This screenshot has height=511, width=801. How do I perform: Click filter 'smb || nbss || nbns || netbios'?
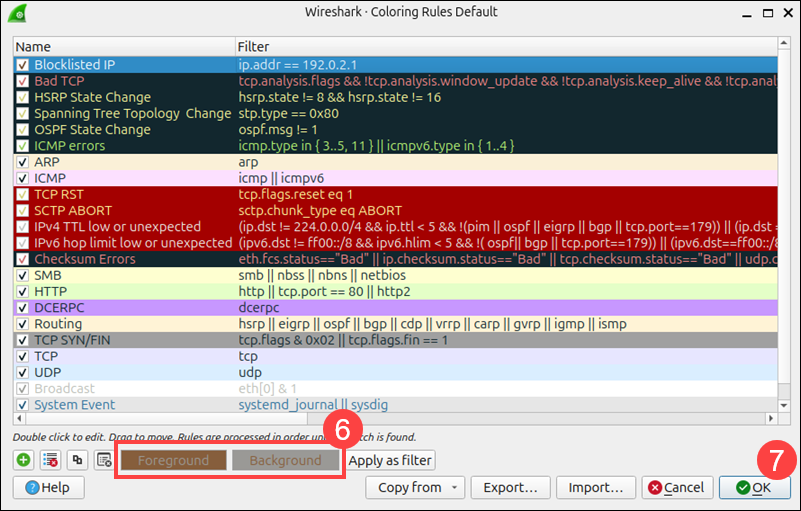pyautogui.click(x=322, y=275)
